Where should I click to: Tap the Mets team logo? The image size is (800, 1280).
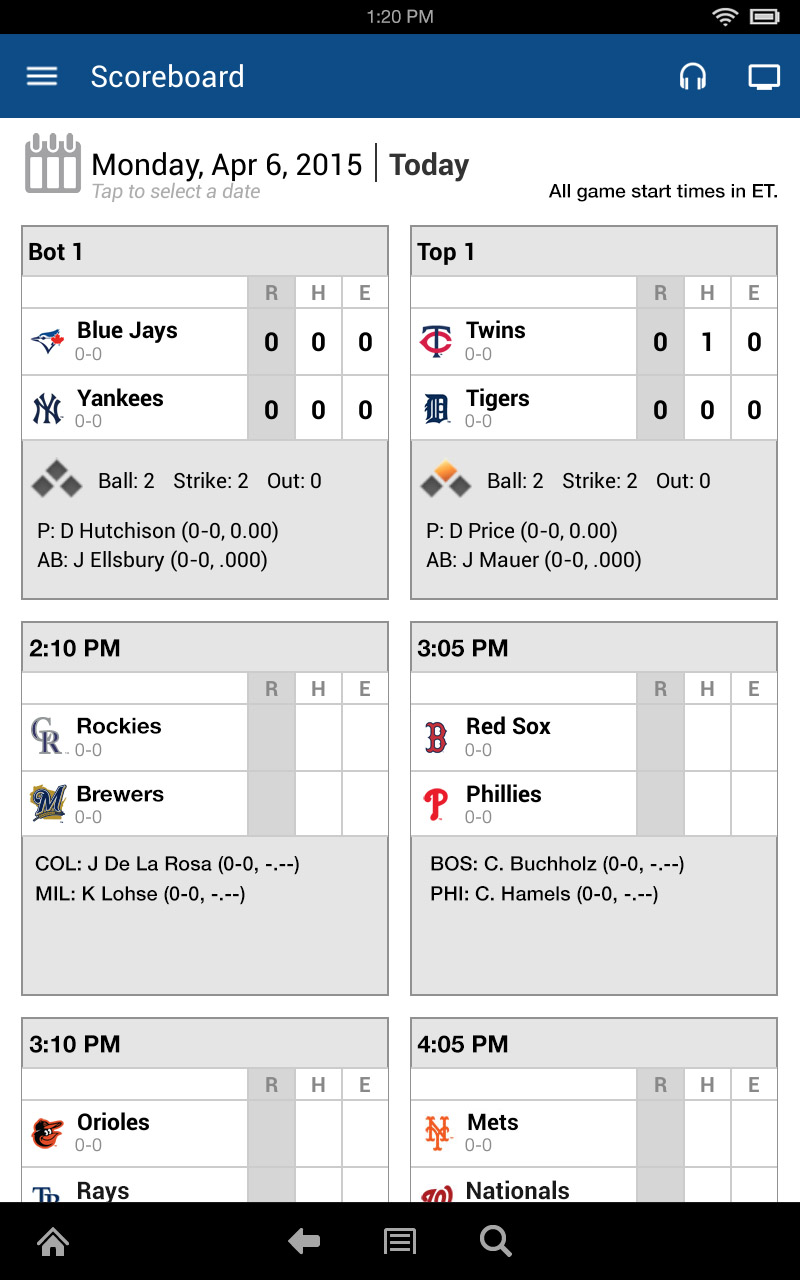coord(437,1133)
